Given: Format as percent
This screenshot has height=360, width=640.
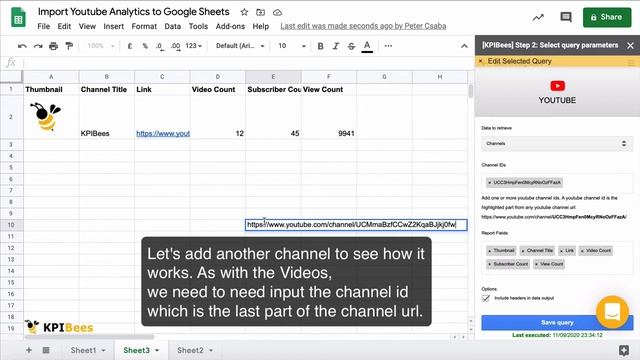Looking at the screenshot, I should [x=145, y=46].
